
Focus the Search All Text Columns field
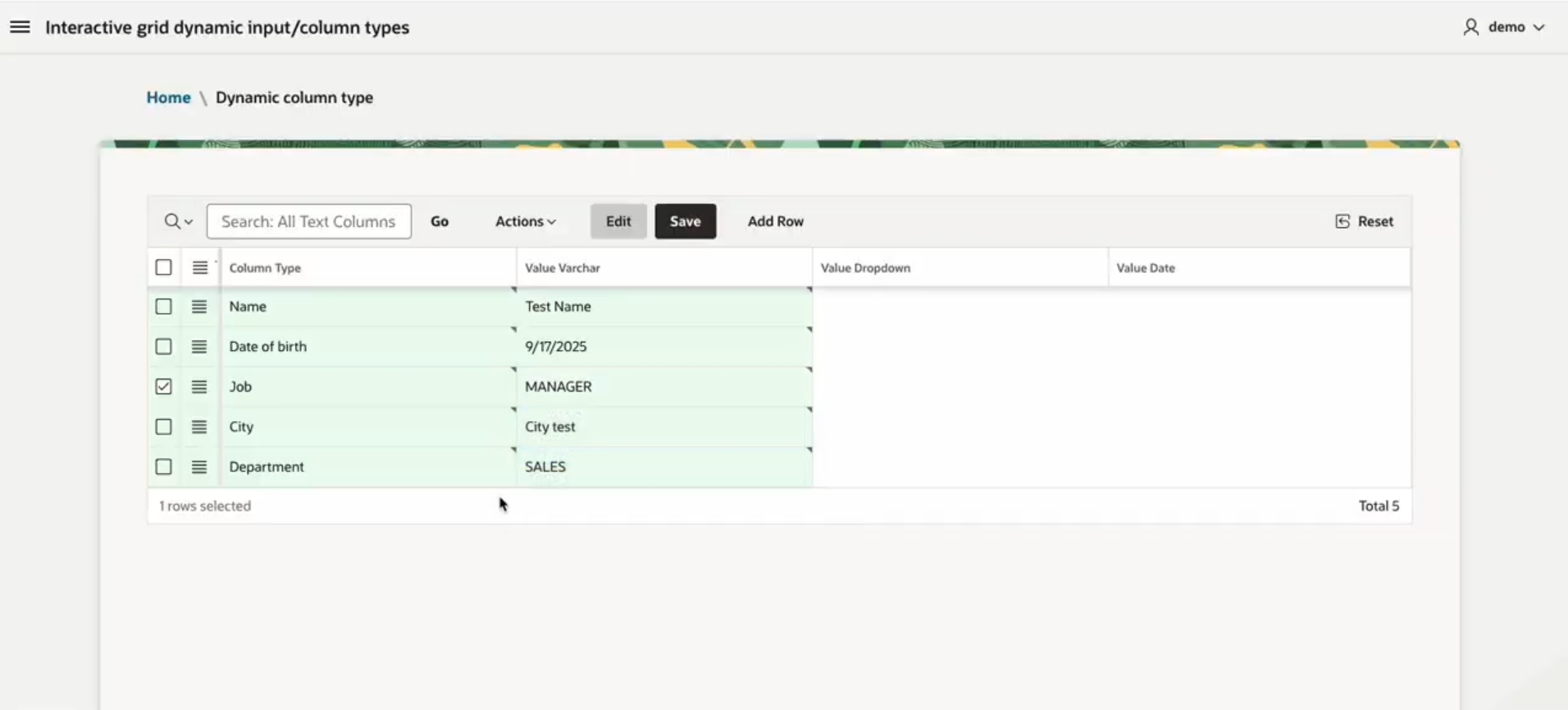coord(309,221)
